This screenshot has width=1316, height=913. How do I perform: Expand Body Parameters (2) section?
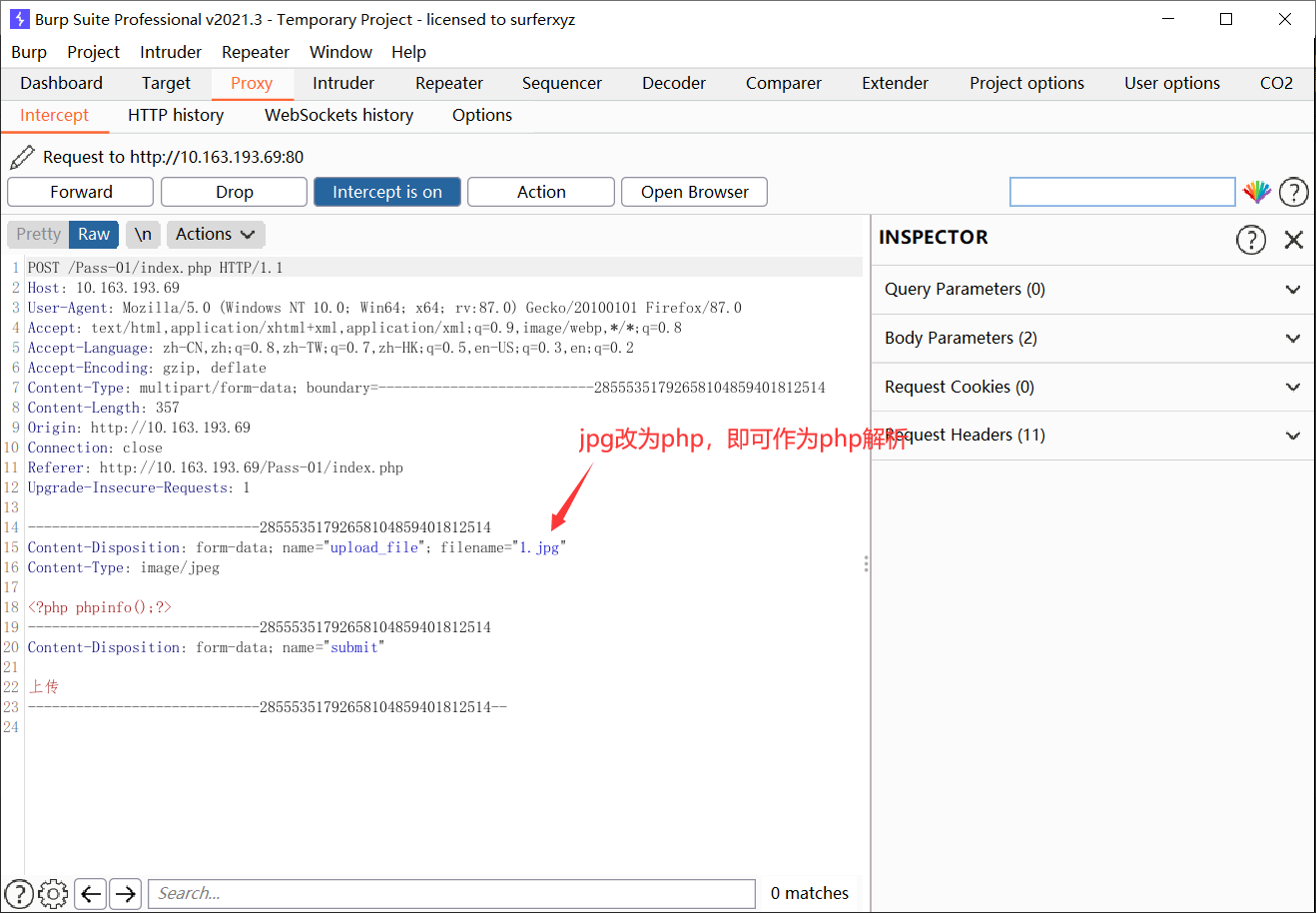[1093, 338]
